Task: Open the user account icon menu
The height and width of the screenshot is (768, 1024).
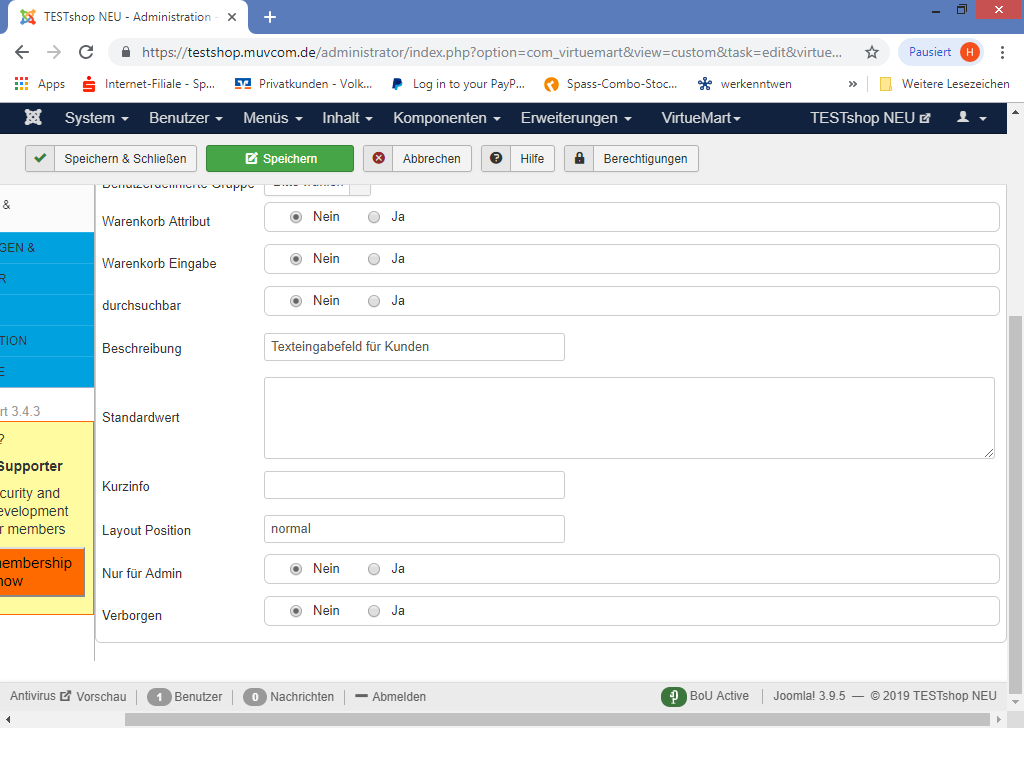Action: point(970,118)
